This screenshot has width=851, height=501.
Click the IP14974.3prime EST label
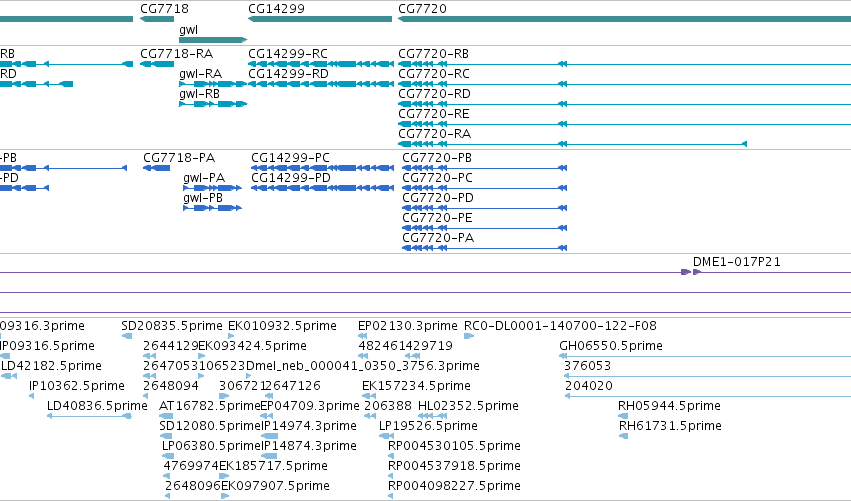[309, 427]
